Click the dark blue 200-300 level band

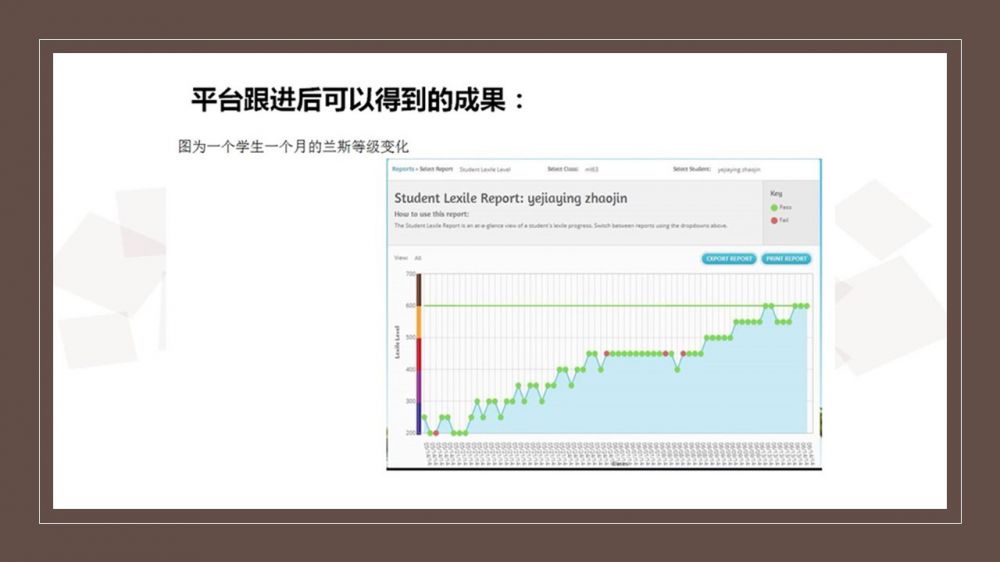click(x=420, y=417)
